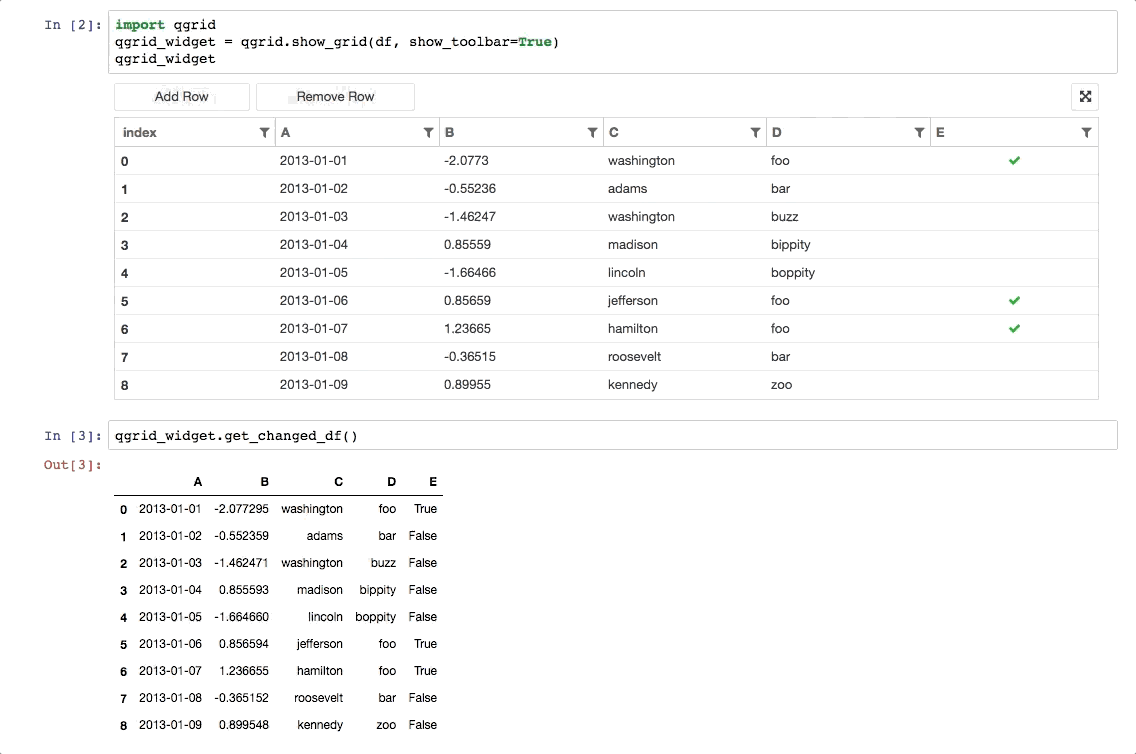Toggle the grid full-screen expand icon
Screen dimensions: 1136x754
1085,96
